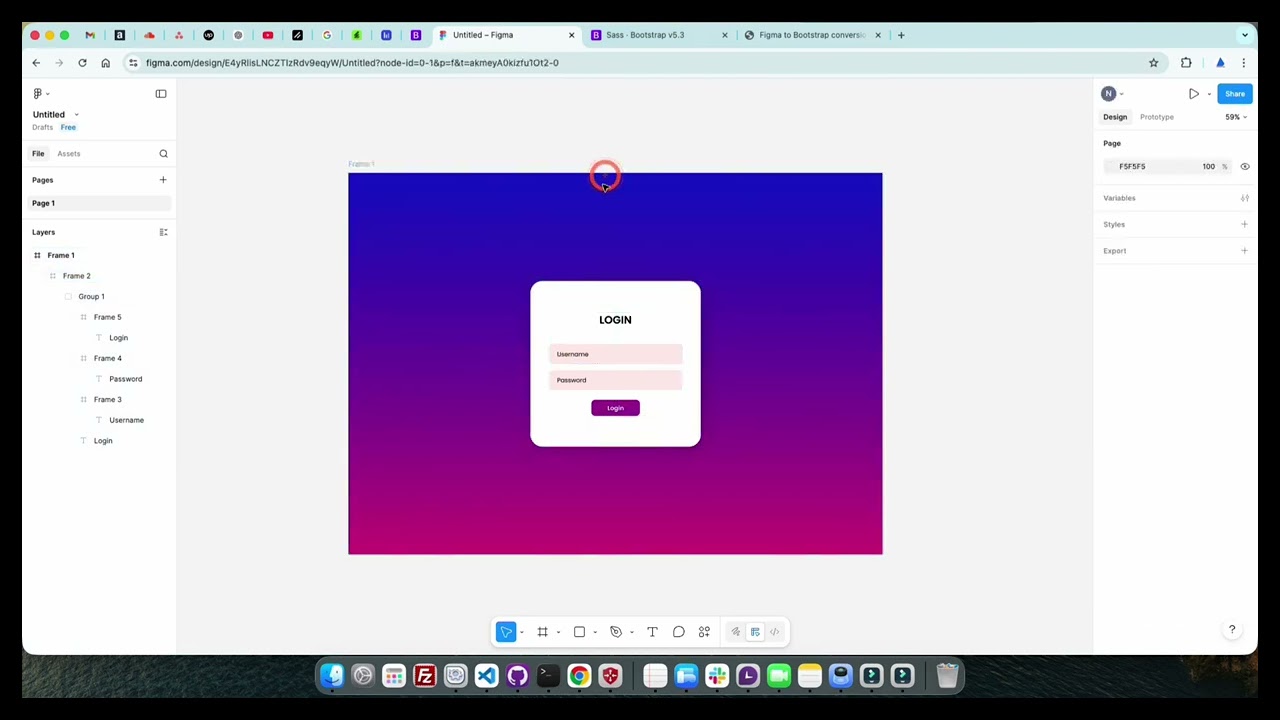Image resolution: width=1280 pixels, height=720 pixels.
Task: Open Frame tool options dropdown arrow
Action: [558, 632]
